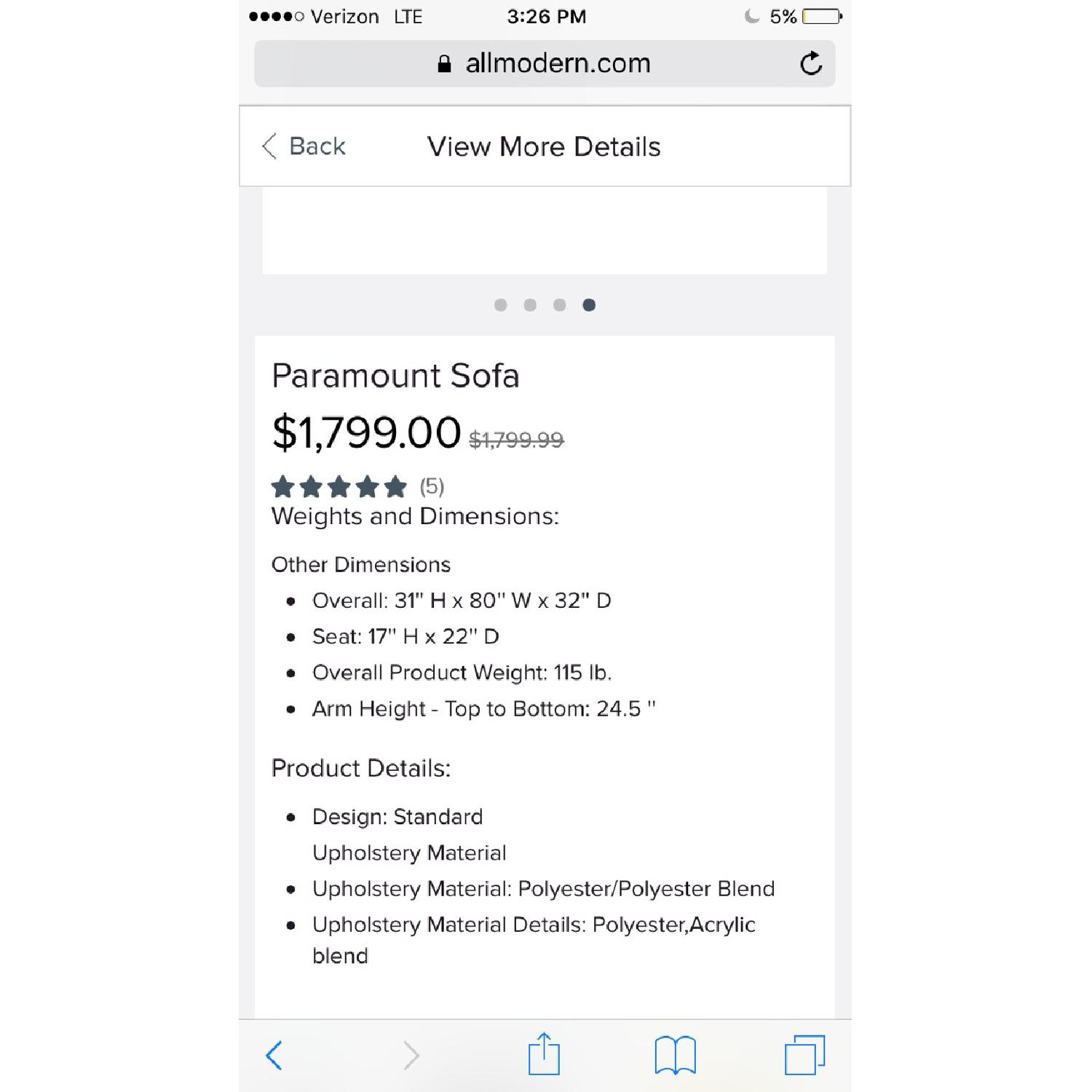Tap the browser back arrow in bottom toolbar
Viewport: 1092px width, 1092px height.
[x=274, y=1055]
